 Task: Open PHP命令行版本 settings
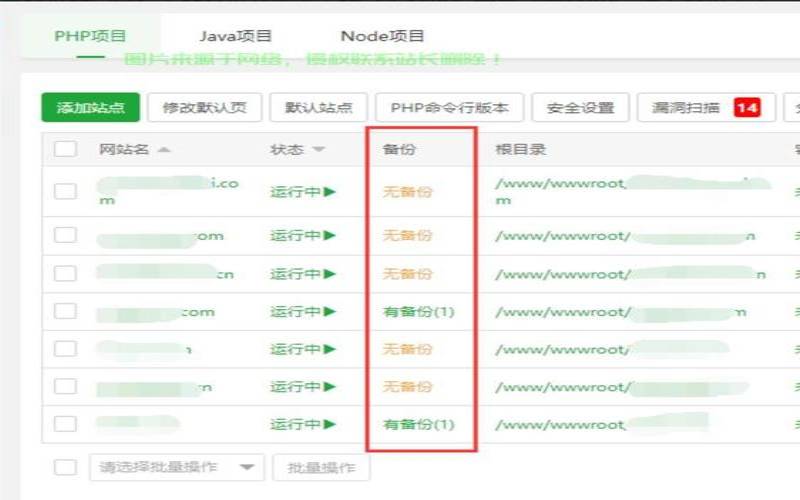pyautogui.click(x=448, y=107)
